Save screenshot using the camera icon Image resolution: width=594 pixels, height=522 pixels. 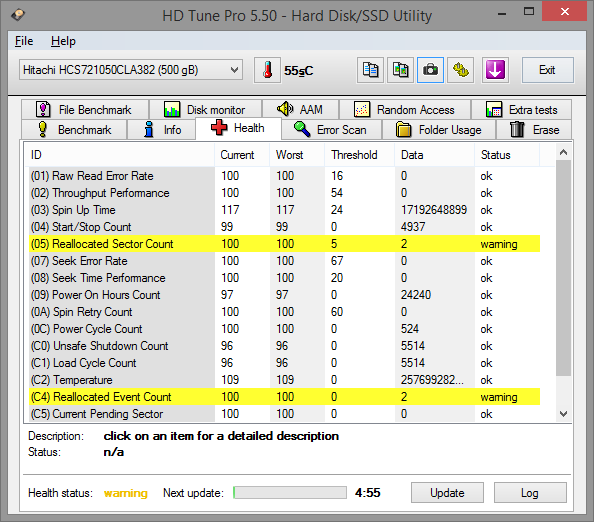pyautogui.click(x=430, y=70)
